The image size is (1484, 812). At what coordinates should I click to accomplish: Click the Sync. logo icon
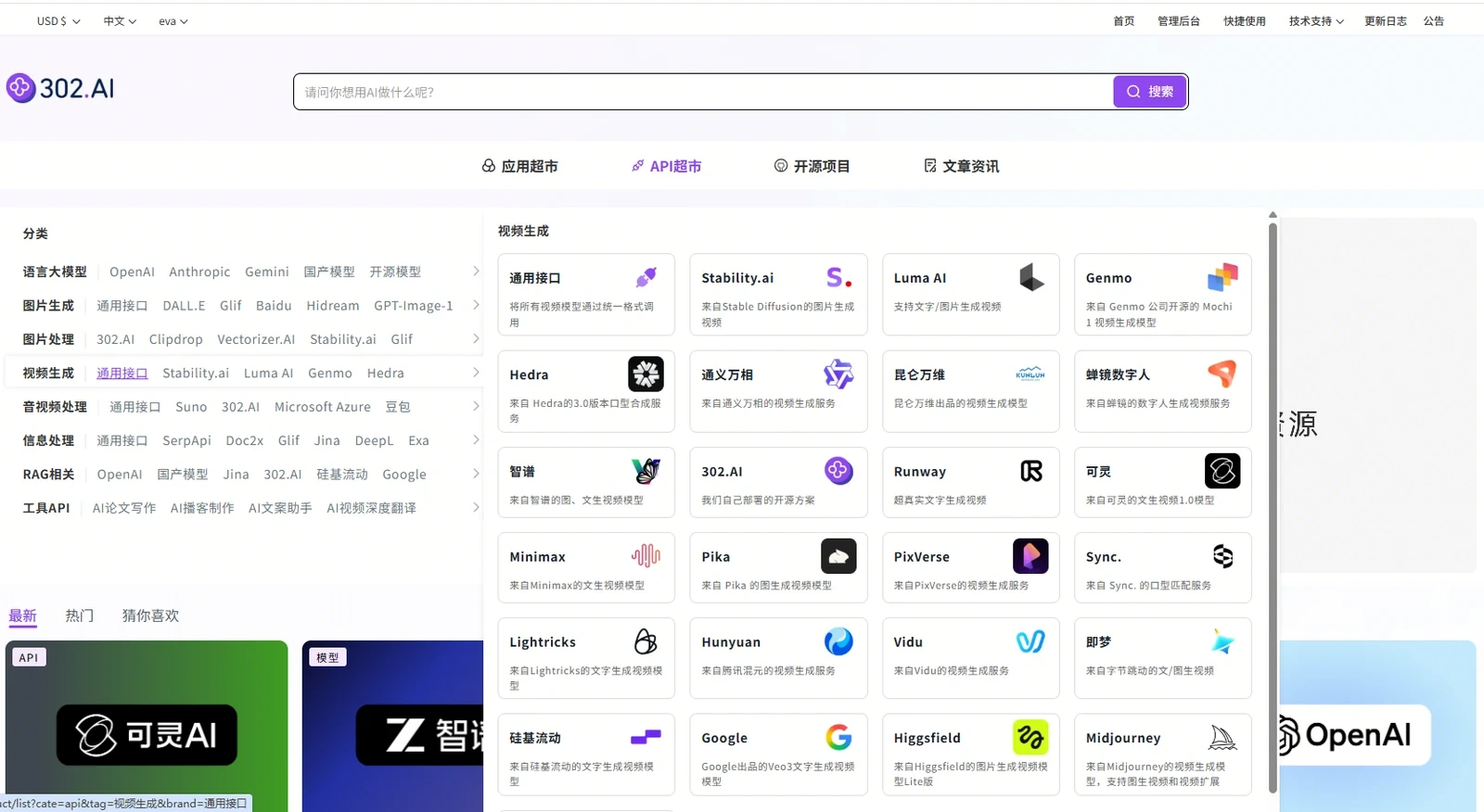1223,556
